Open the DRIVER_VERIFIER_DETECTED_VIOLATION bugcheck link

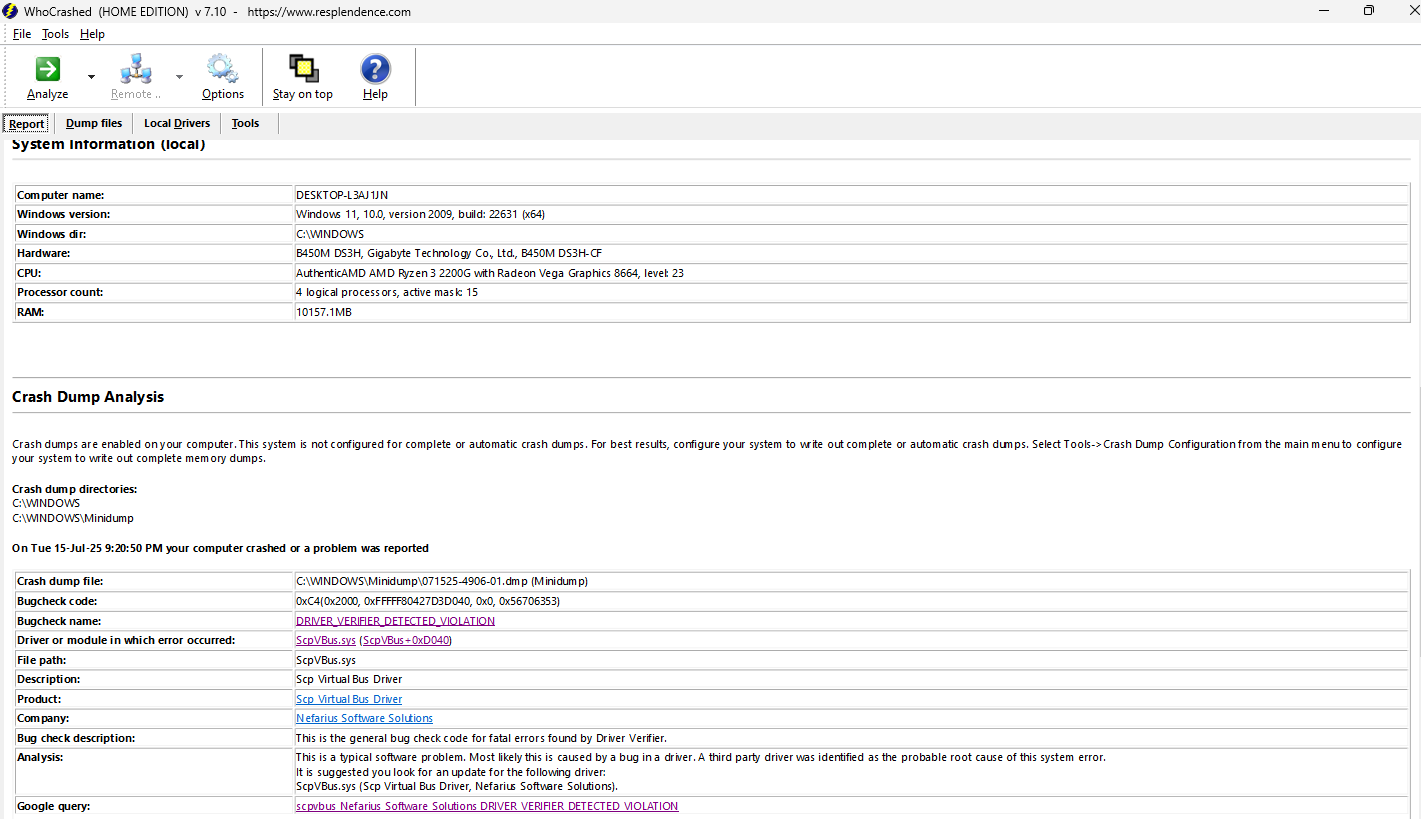coord(395,621)
